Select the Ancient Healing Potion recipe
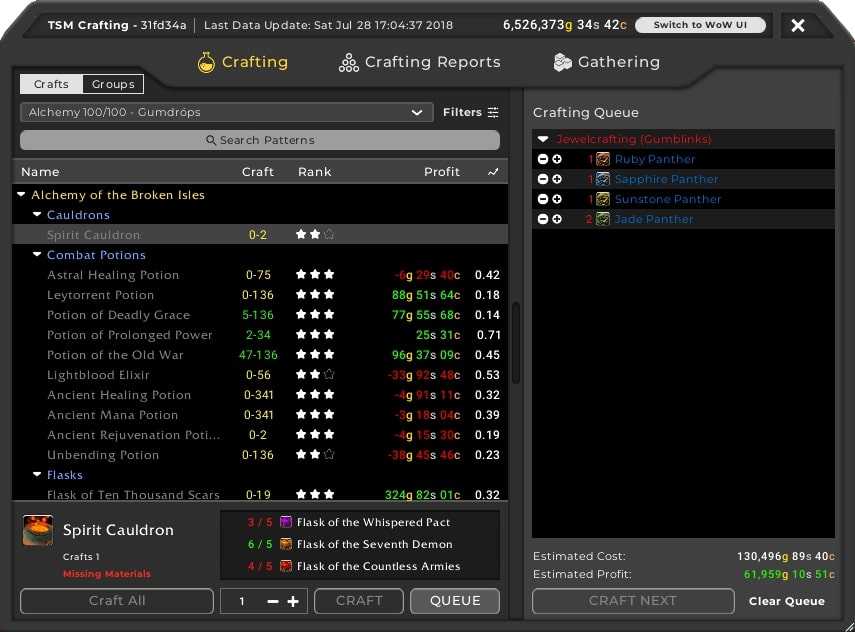This screenshot has height=632, width=855. pyautogui.click(x=260, y=395)
